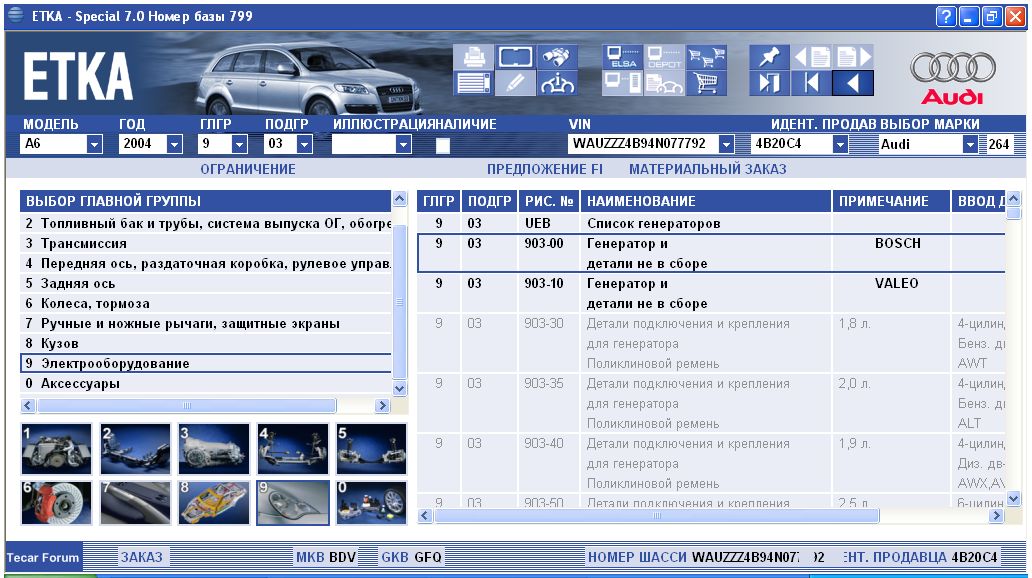
Task: Click headlight thumbnail number 9
Action: tap(293, 503)
